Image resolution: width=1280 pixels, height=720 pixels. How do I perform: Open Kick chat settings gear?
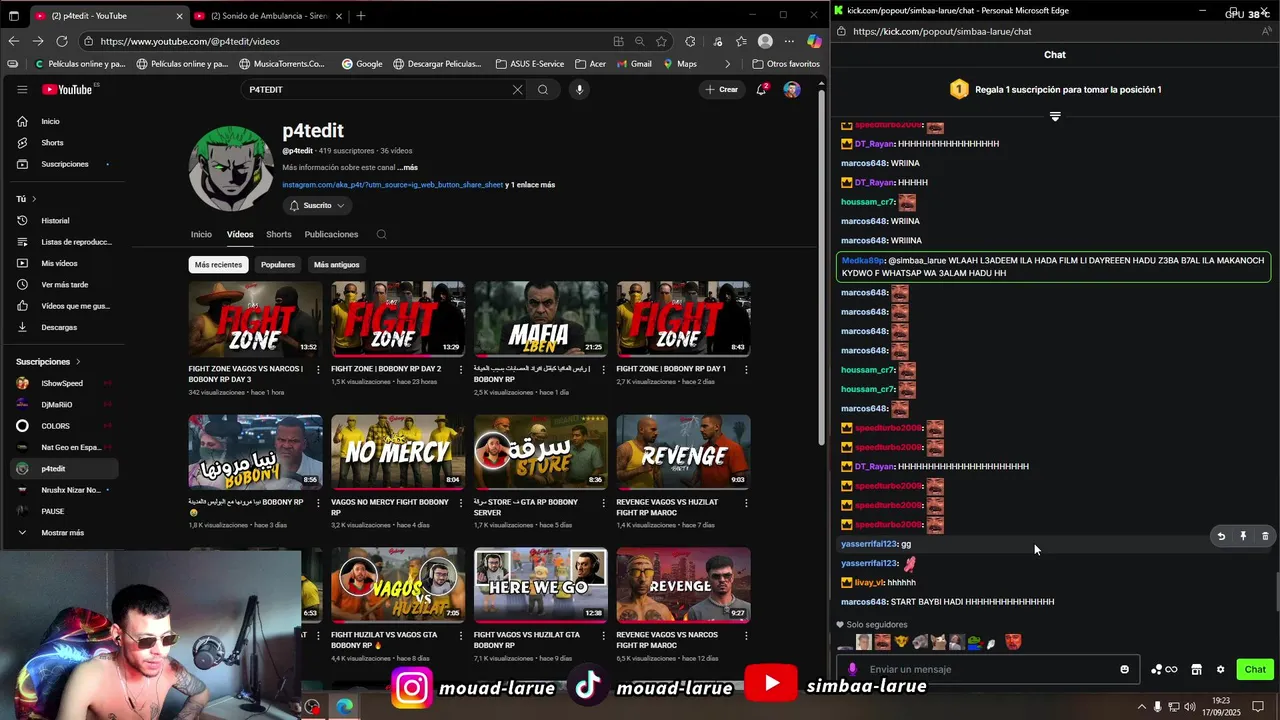(x=1220, y=669)
